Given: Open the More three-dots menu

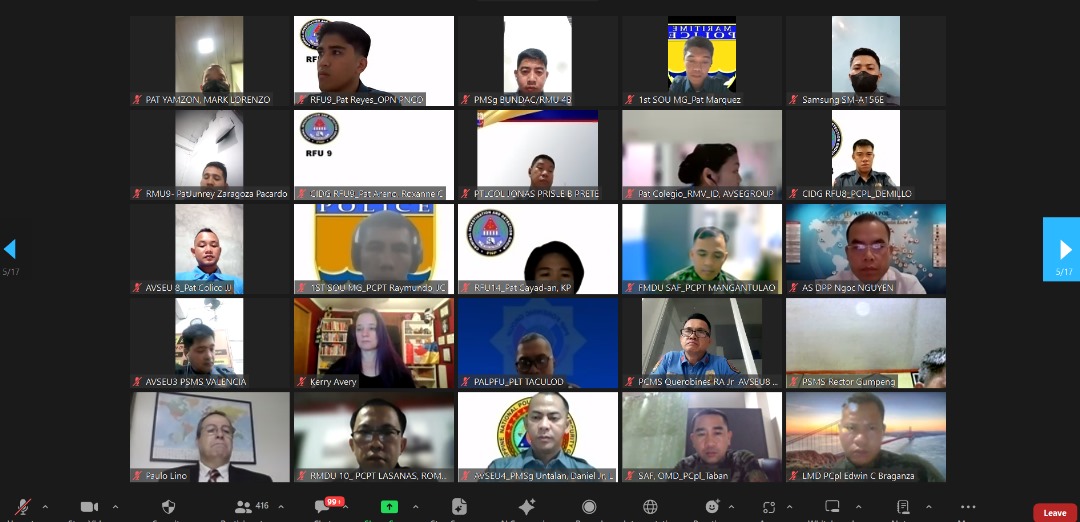Looking at the screenshot, I should pyautogui.click(x=968, y=507).
